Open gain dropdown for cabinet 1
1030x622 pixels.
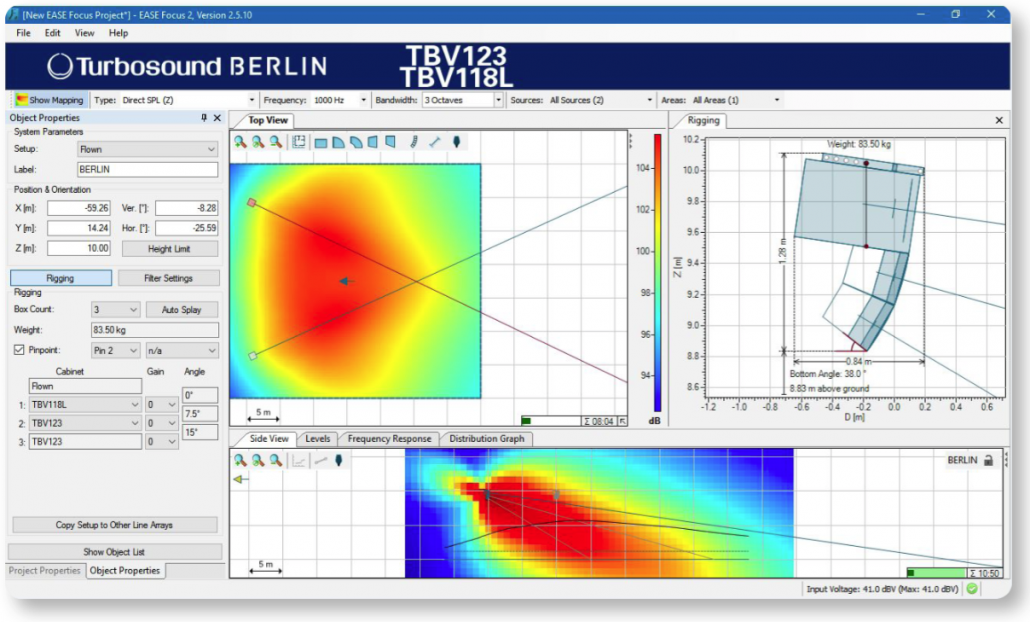(162, 405)
